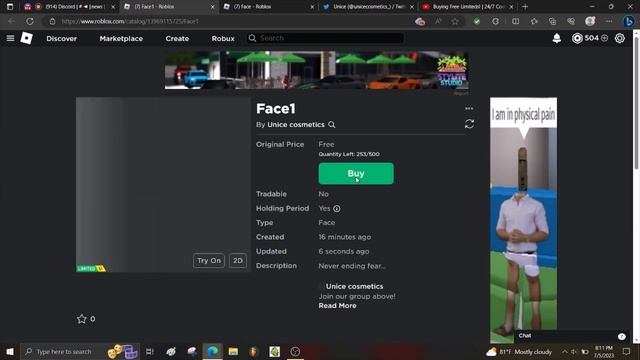Screen dimensions: 640x360
Task: Favorite the item with the star icon
Action: [x=82, y=319]
